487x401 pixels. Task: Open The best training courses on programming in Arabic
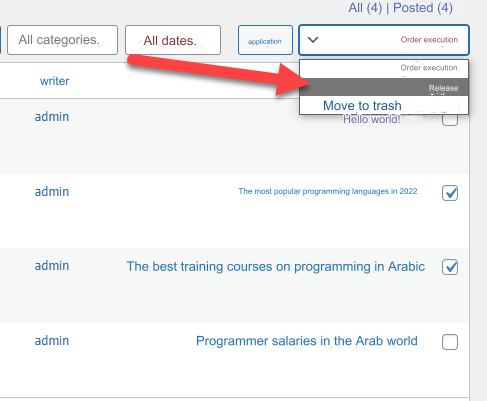pos(276,267)
